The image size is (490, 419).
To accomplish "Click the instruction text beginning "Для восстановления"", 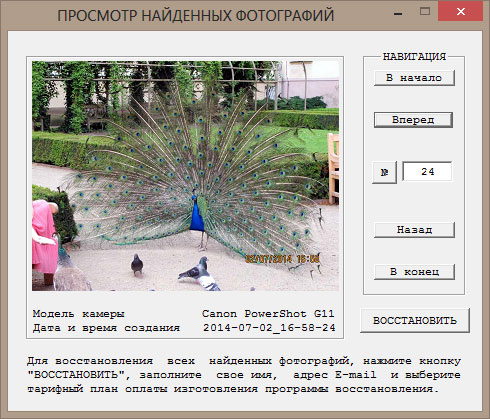I will tap(244, 375).
